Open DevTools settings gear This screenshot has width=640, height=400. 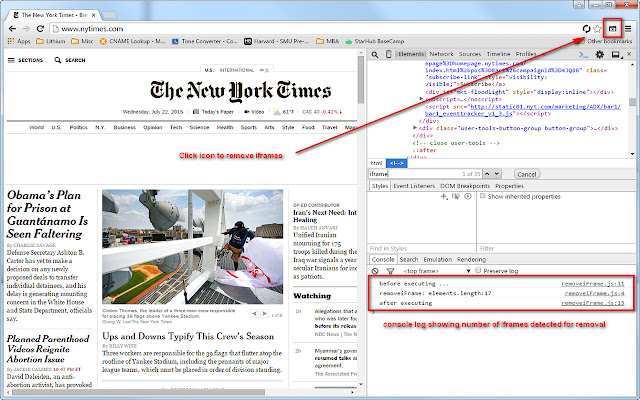click(600, 54)
